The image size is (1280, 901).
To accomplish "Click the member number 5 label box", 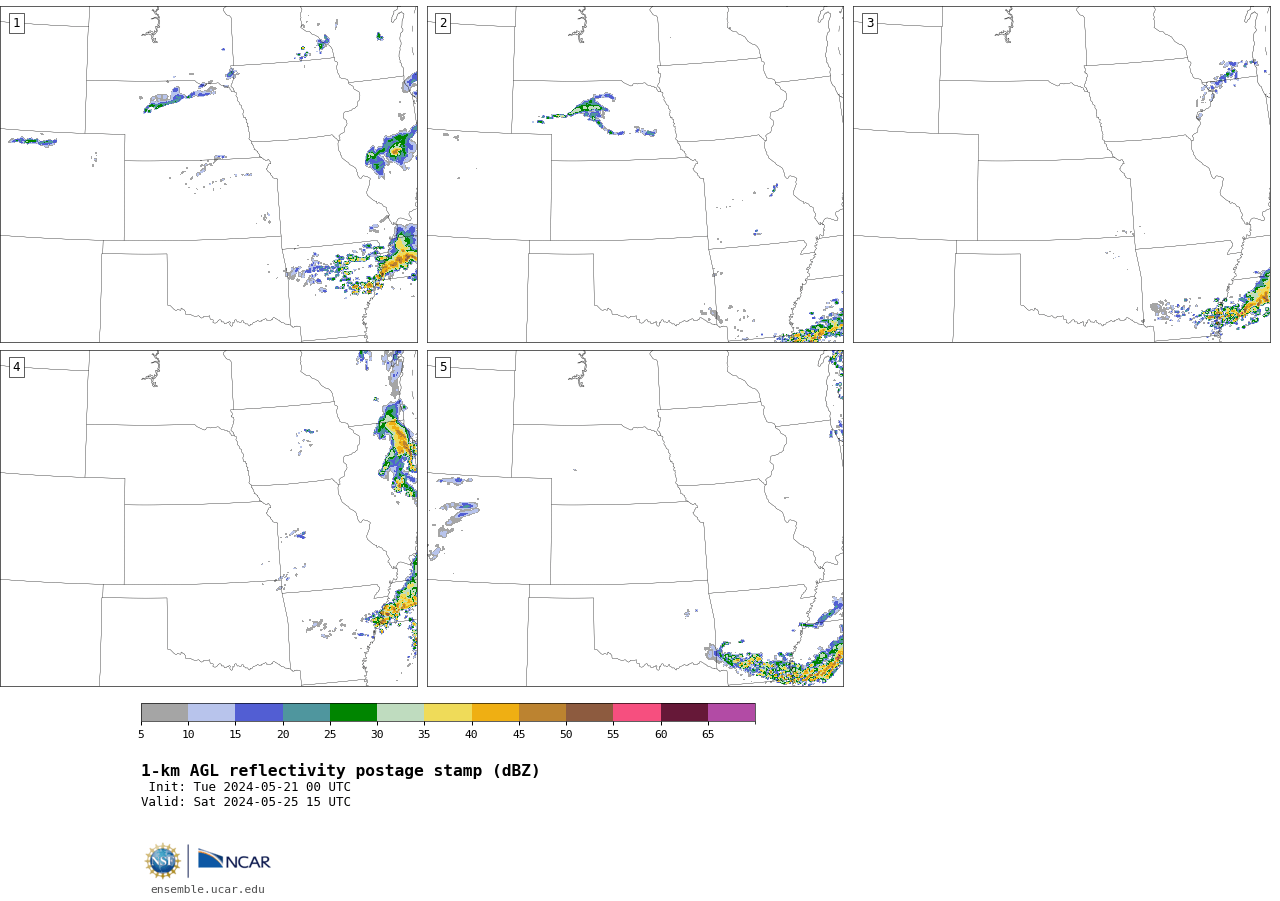I will coord(443,367).
